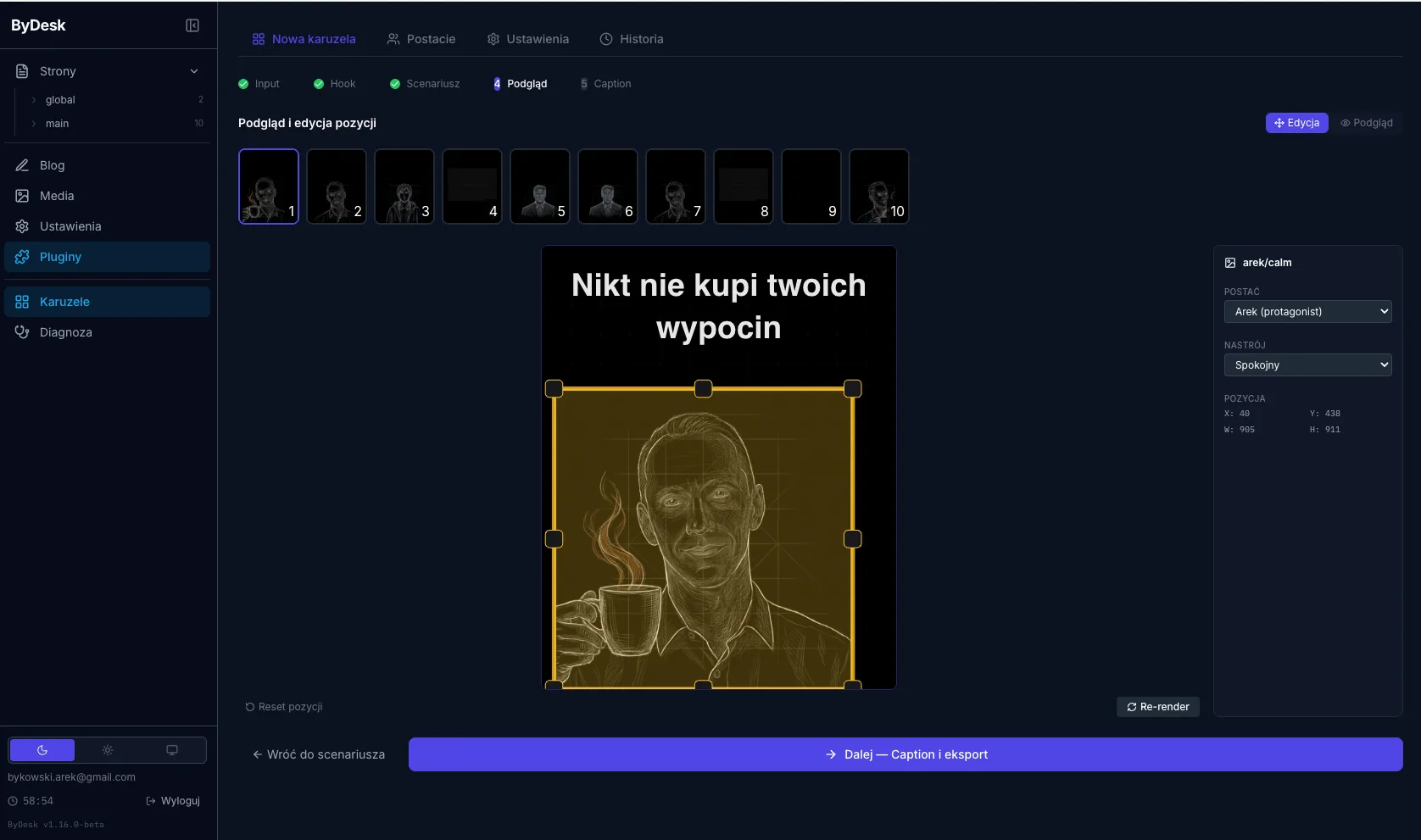This screenshot has width=1421, height=840.
Task: Open Diagnoza from the sidebar
Action: [65, 332]
